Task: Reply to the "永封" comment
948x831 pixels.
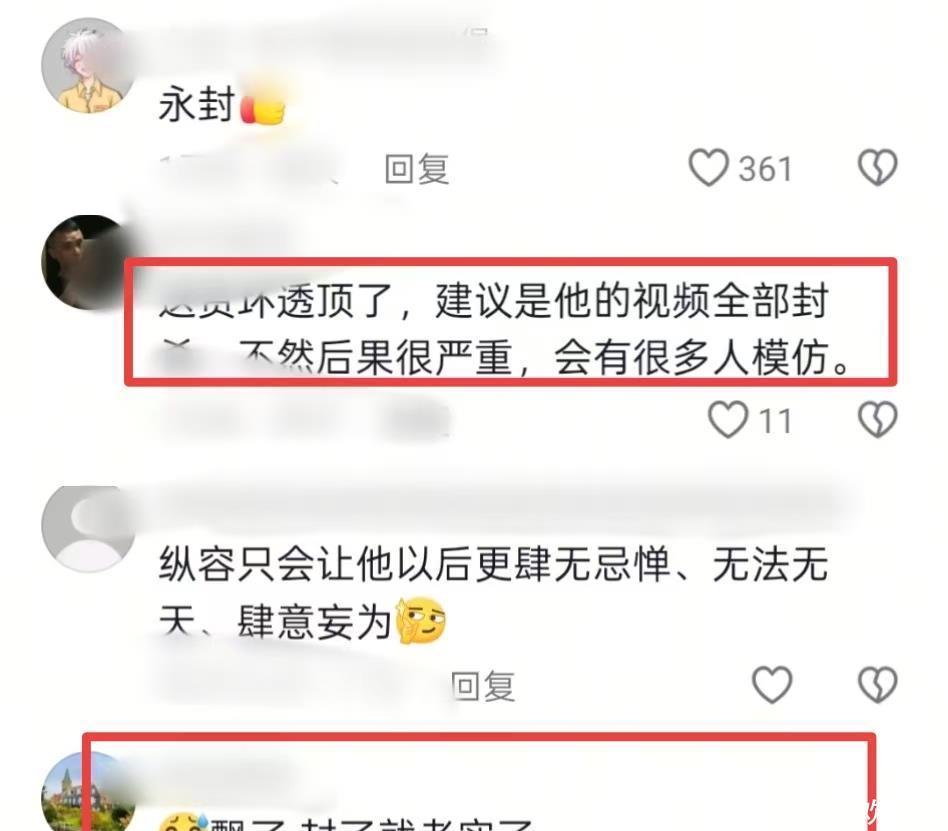Action: pos(417,169)
